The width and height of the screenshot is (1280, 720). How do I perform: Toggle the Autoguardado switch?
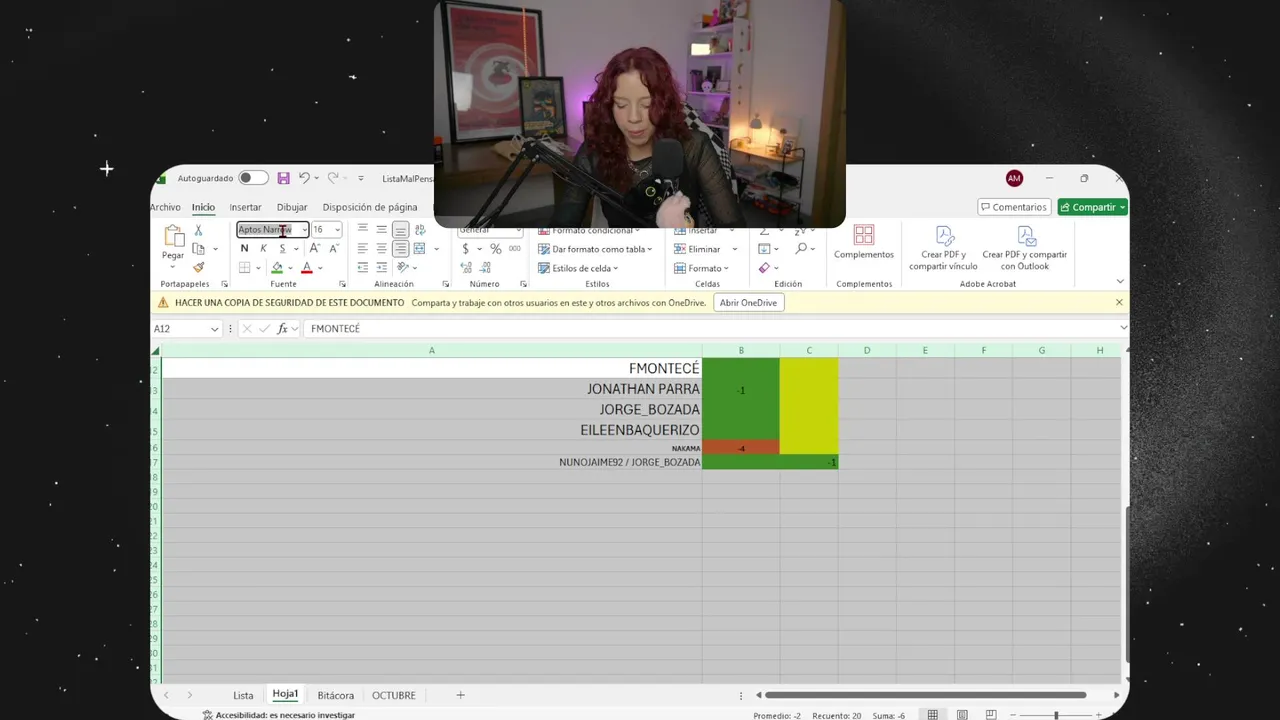[x=253, y=178]
